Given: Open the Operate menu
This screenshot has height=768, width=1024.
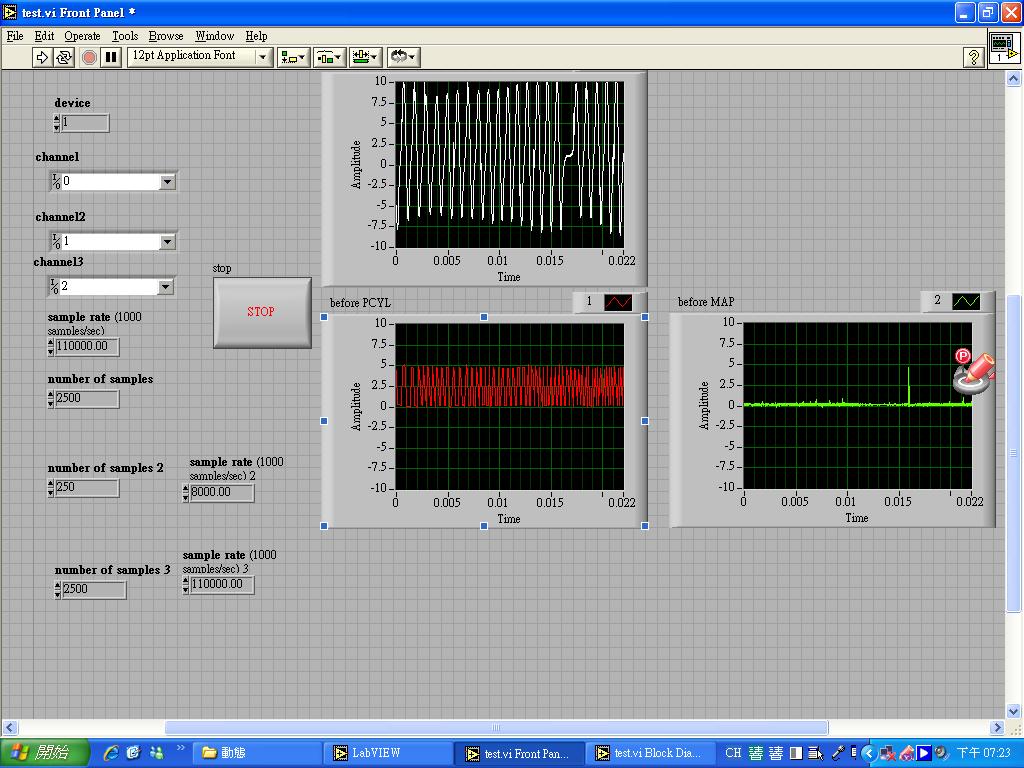Looking at the screenshot, I should 81,35.
